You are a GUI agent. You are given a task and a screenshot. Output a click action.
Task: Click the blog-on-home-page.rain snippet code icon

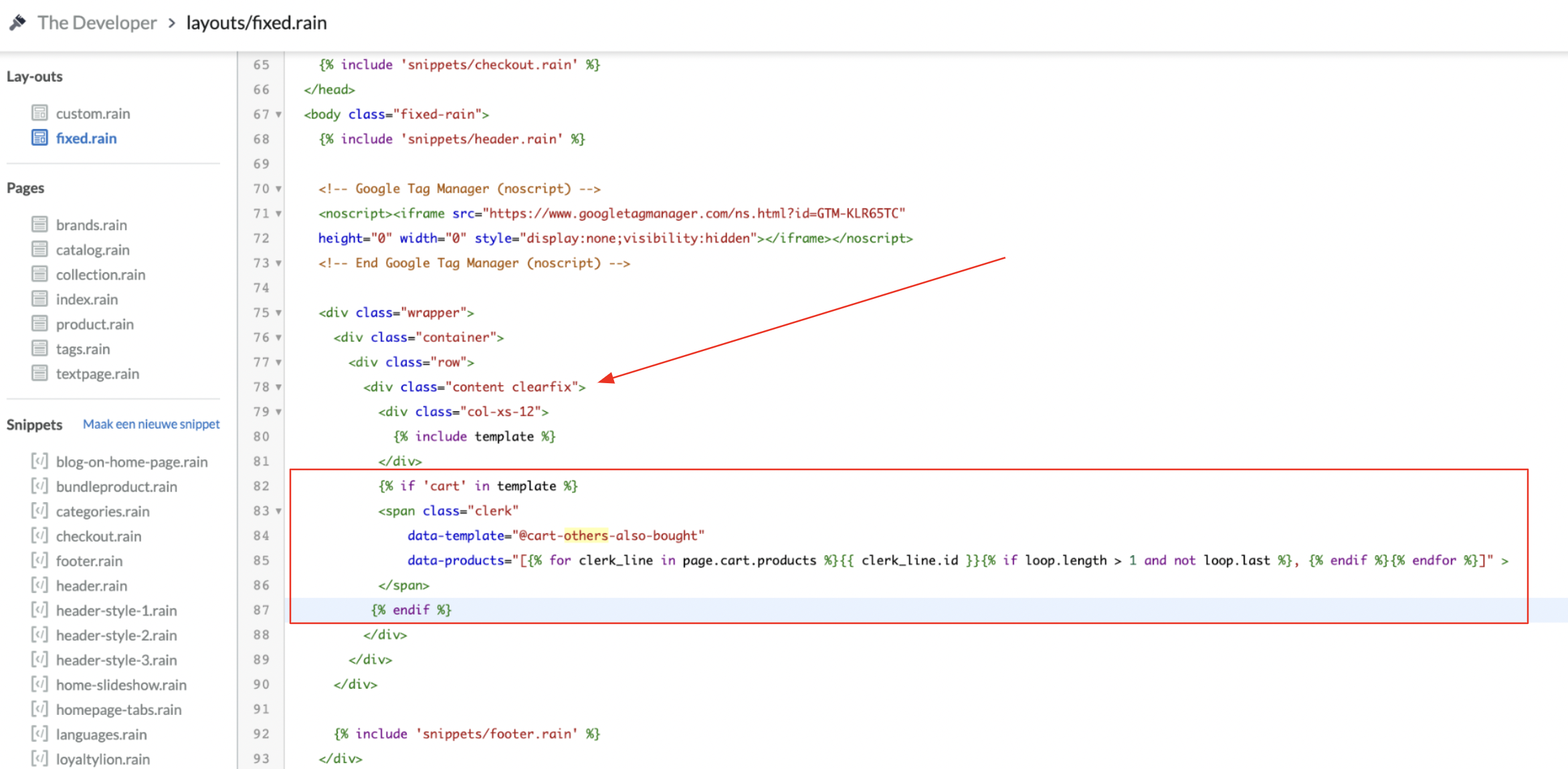click(40, 461)
